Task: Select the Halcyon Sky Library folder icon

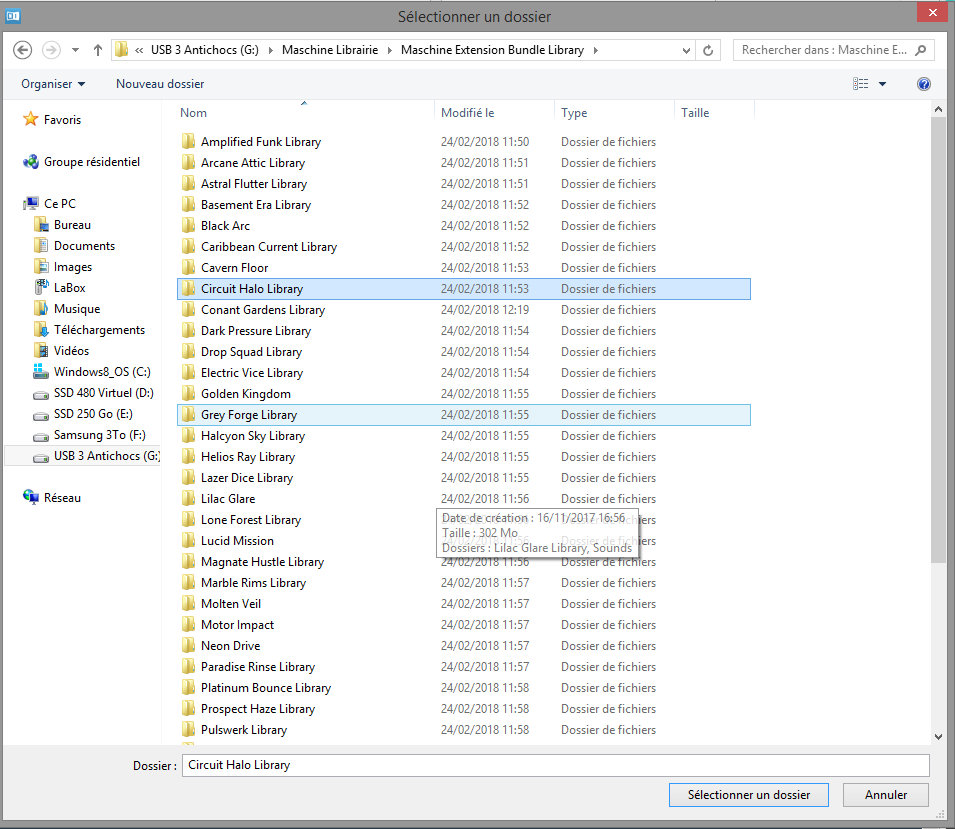Action: pyautogui.click(x=188, y=436)
